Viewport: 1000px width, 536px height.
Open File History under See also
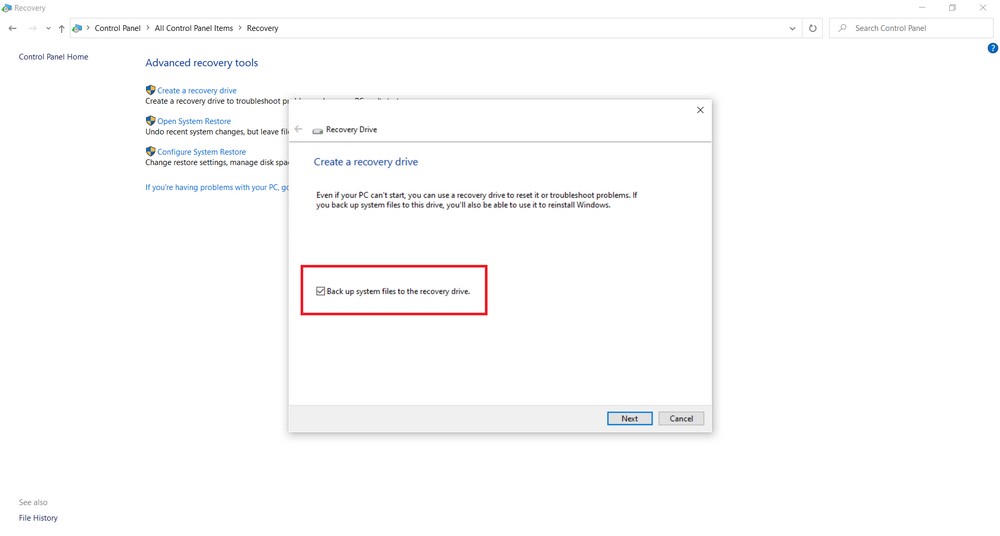click(x=38, y=518)
